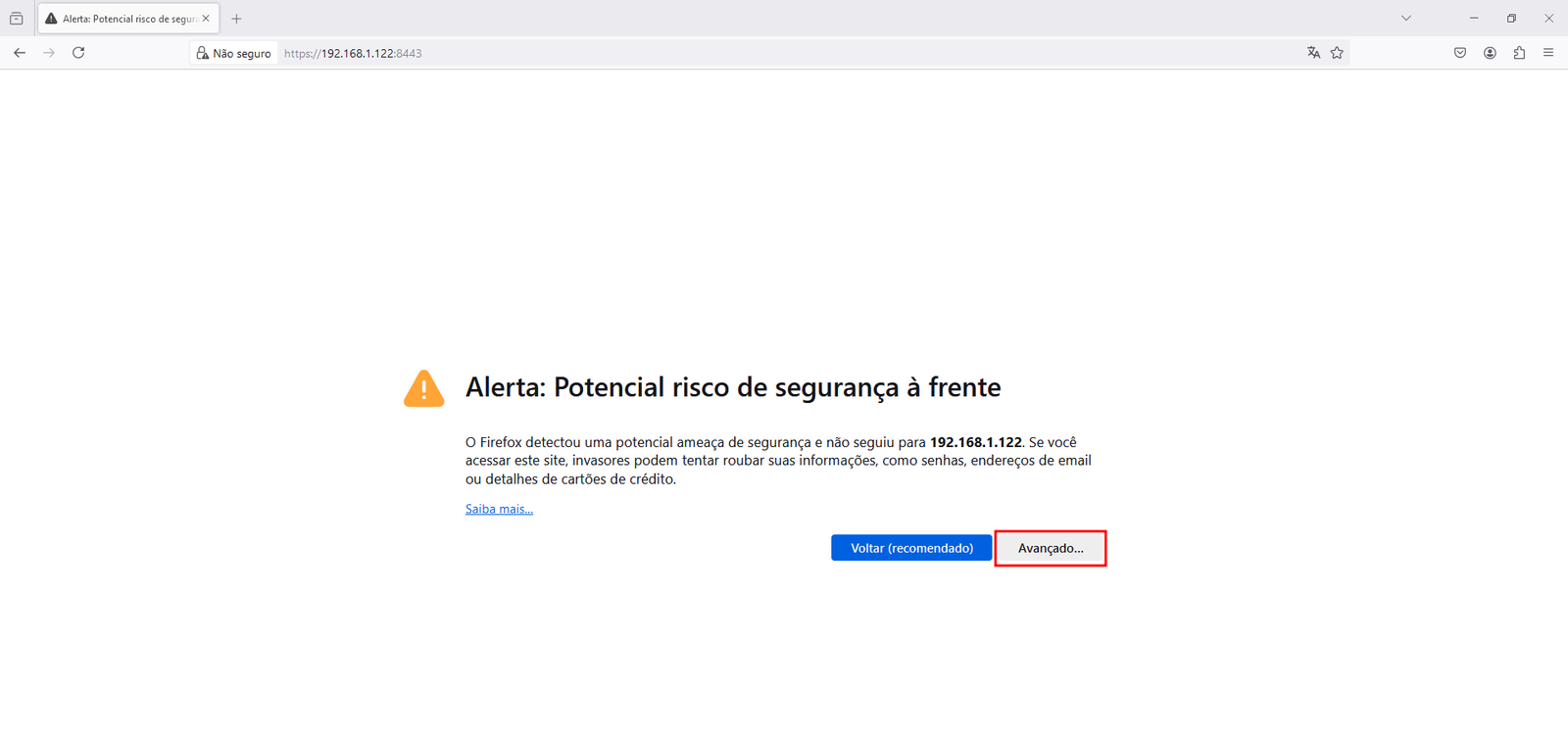Expand the 'Avançado...' options
Viewport: 1568px width, 748px height.
[x=1051, y=548]
